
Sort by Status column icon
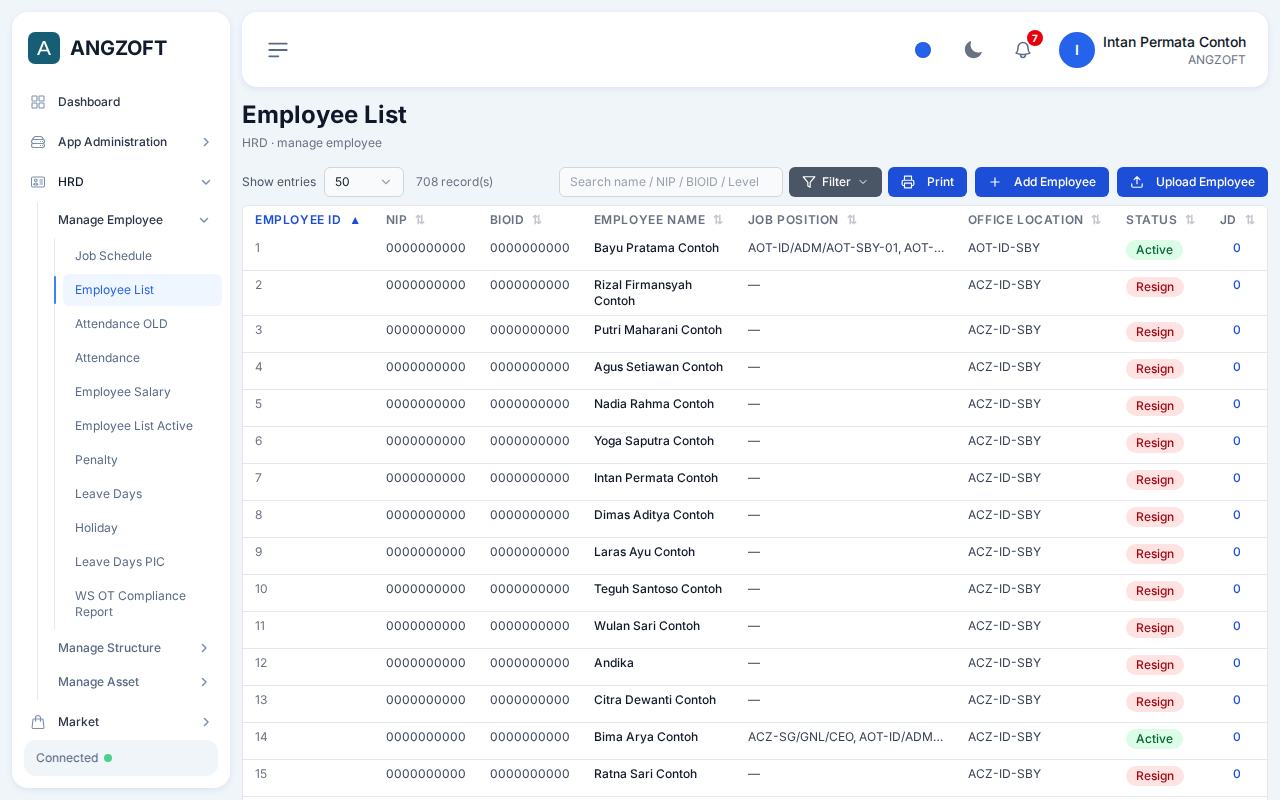[x=1190, y=220]
